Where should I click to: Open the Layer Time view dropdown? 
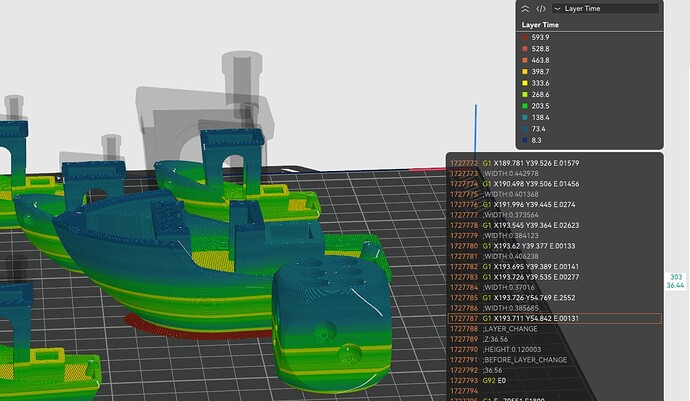pos(606,8)
